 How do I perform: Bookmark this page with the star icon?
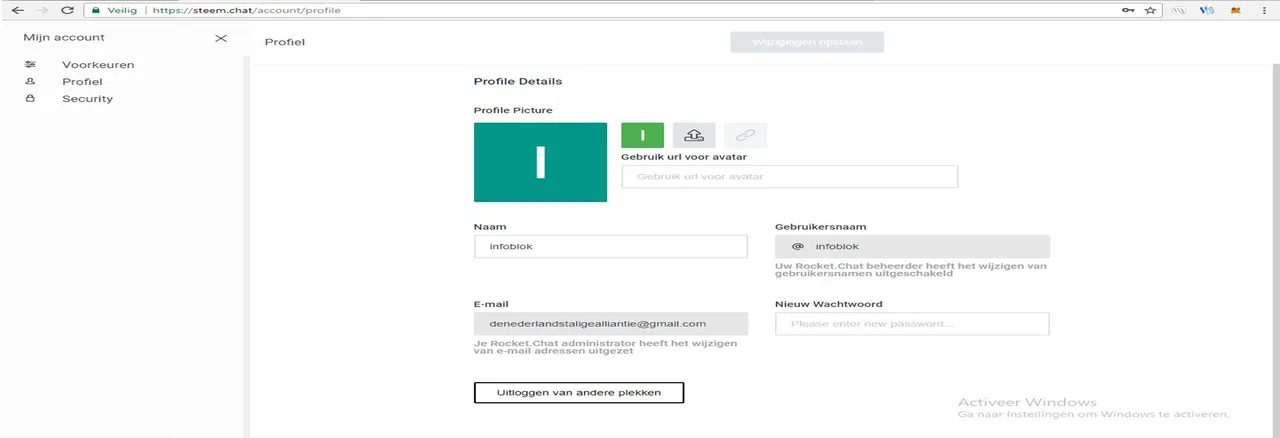[1150, 10]
